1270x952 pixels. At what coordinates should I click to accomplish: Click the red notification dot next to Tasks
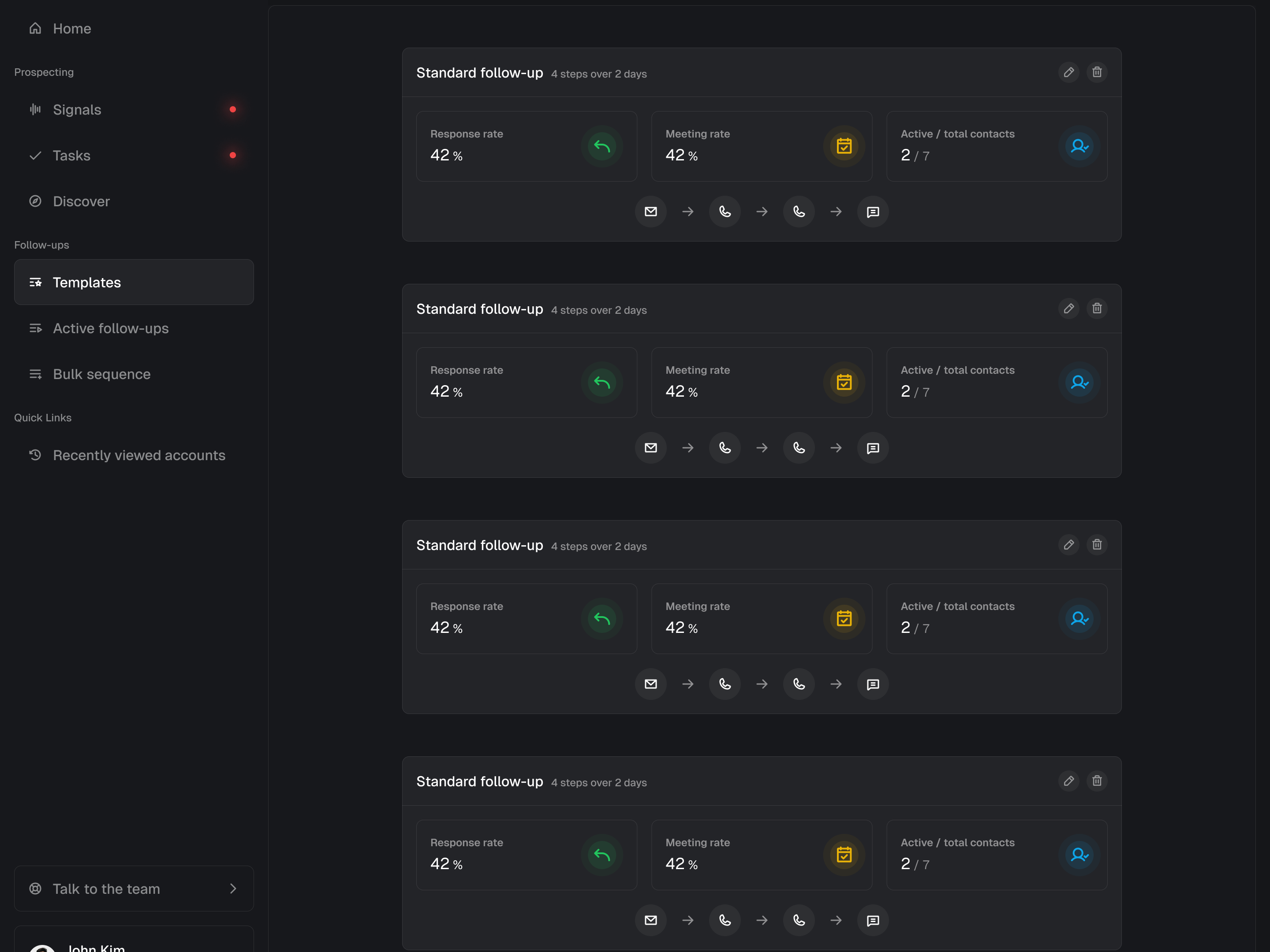[x=232, y=155]
